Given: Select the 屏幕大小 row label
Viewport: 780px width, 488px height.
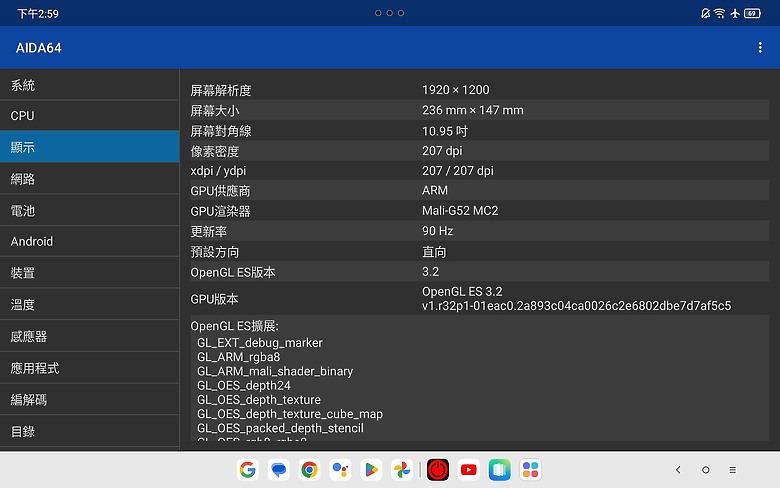Looking at the screenshot, I should (214, 110).
